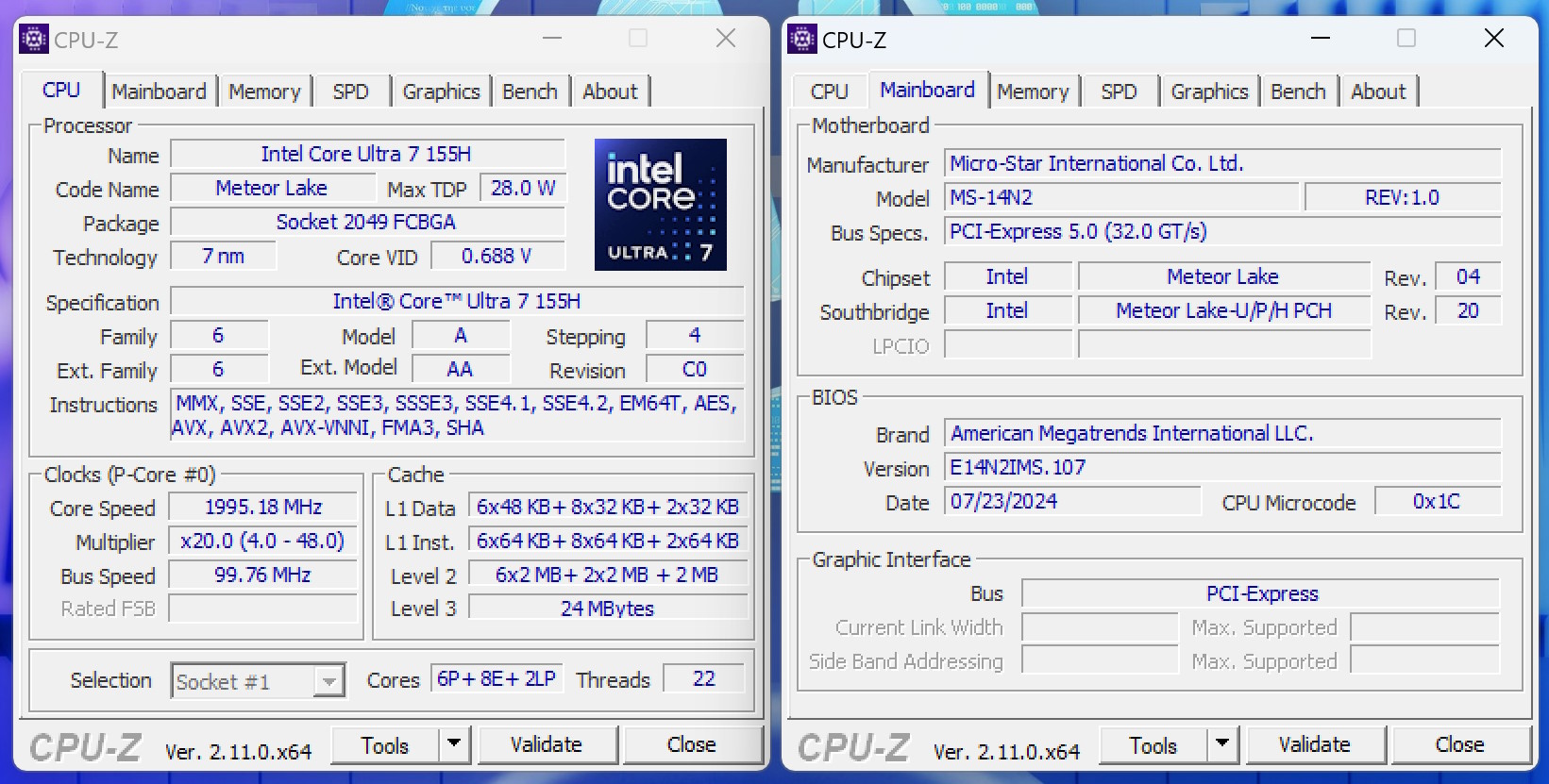Image resolution: width=1549 pixels, height=784 pixels.
Task: Click BIOS Date value 07/23/2024
Action: [x=1073, y=501]
